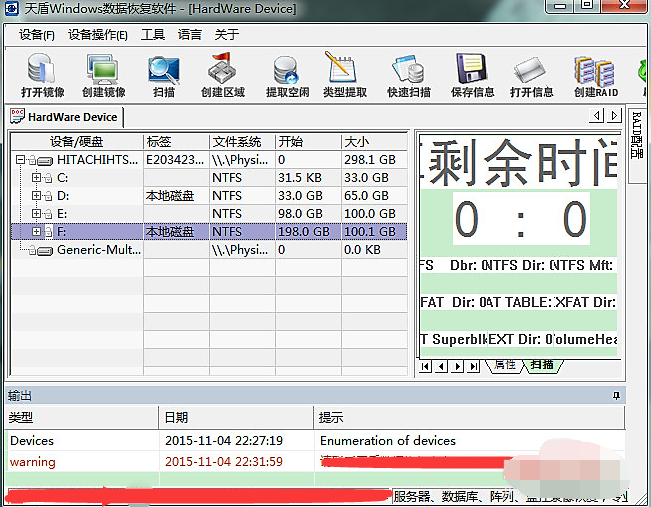651x507 pixels.
Task: Switch to the 属性 tab
Action: click(505, 366)
